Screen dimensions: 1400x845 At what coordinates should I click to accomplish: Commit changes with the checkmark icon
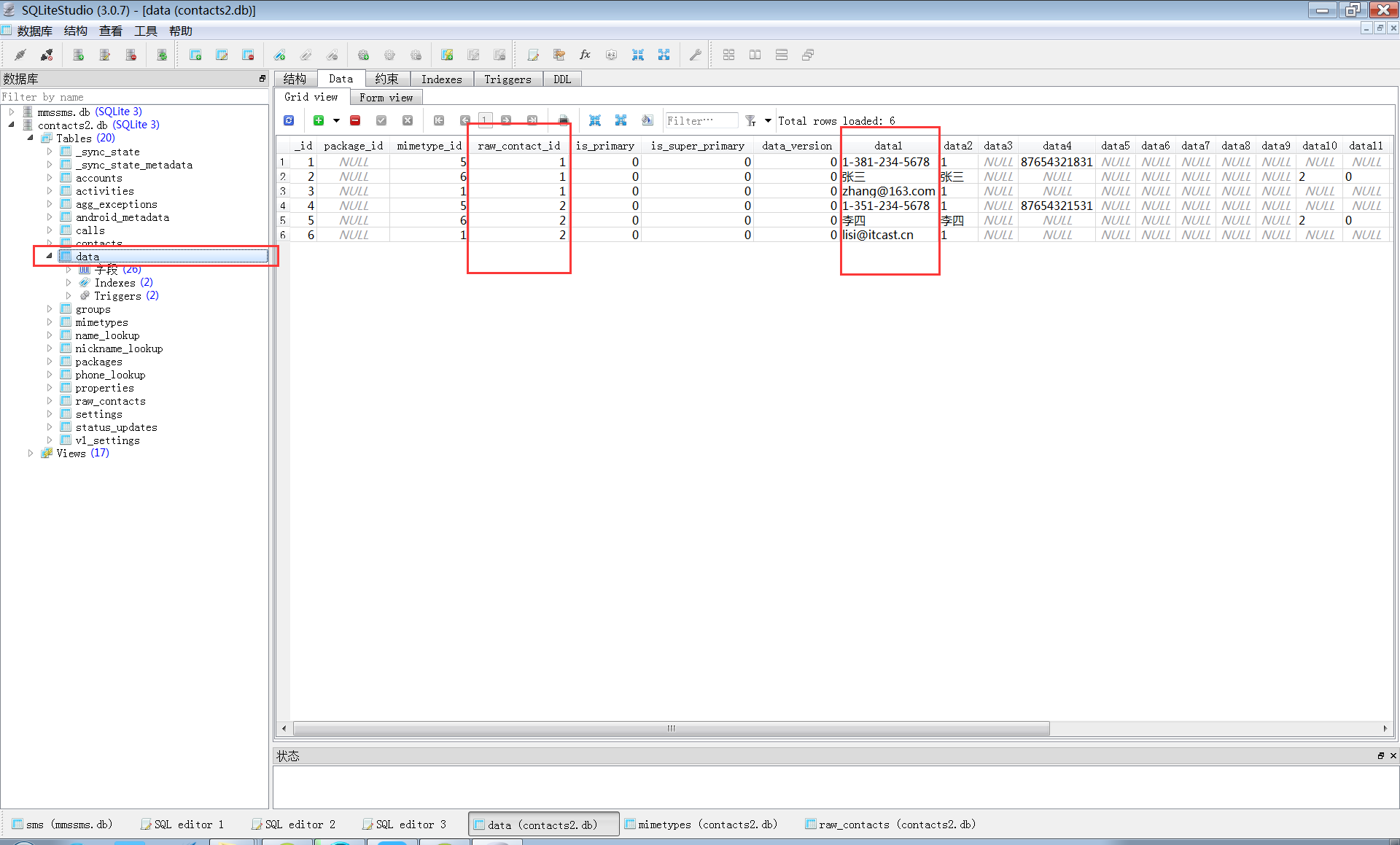pyautogui.click(x=381, y=120)
